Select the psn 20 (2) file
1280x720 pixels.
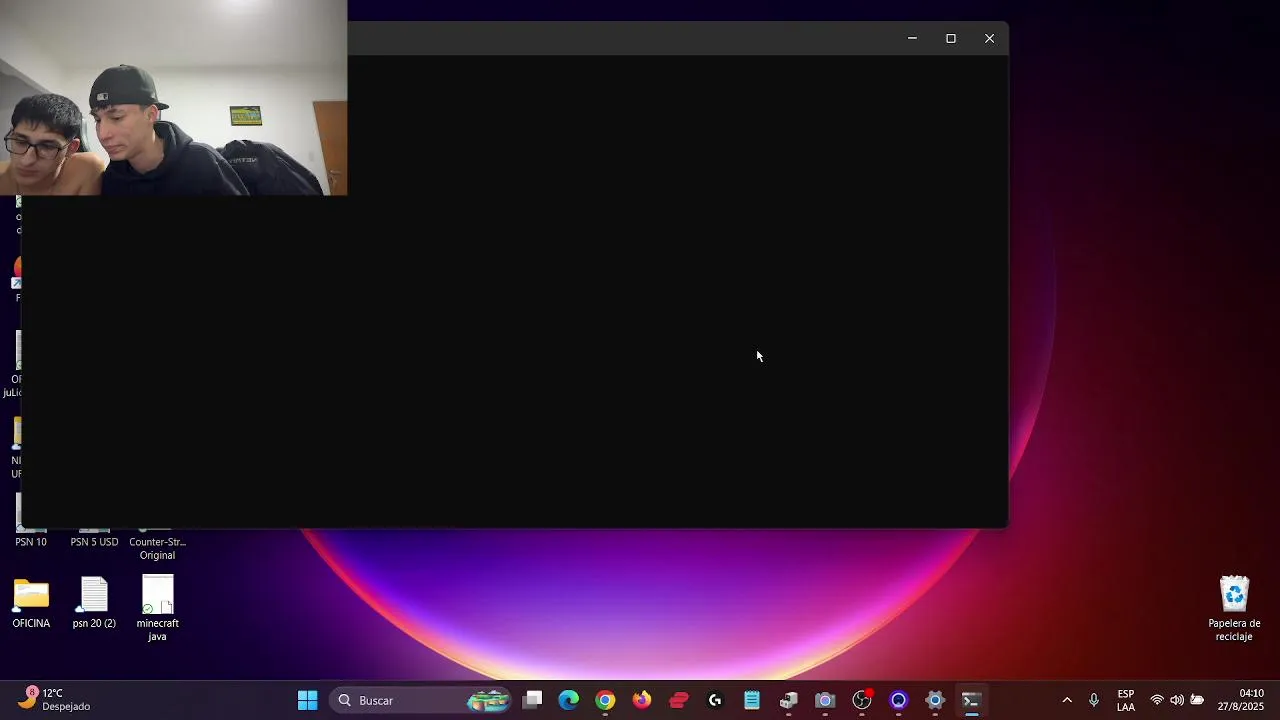94,603
